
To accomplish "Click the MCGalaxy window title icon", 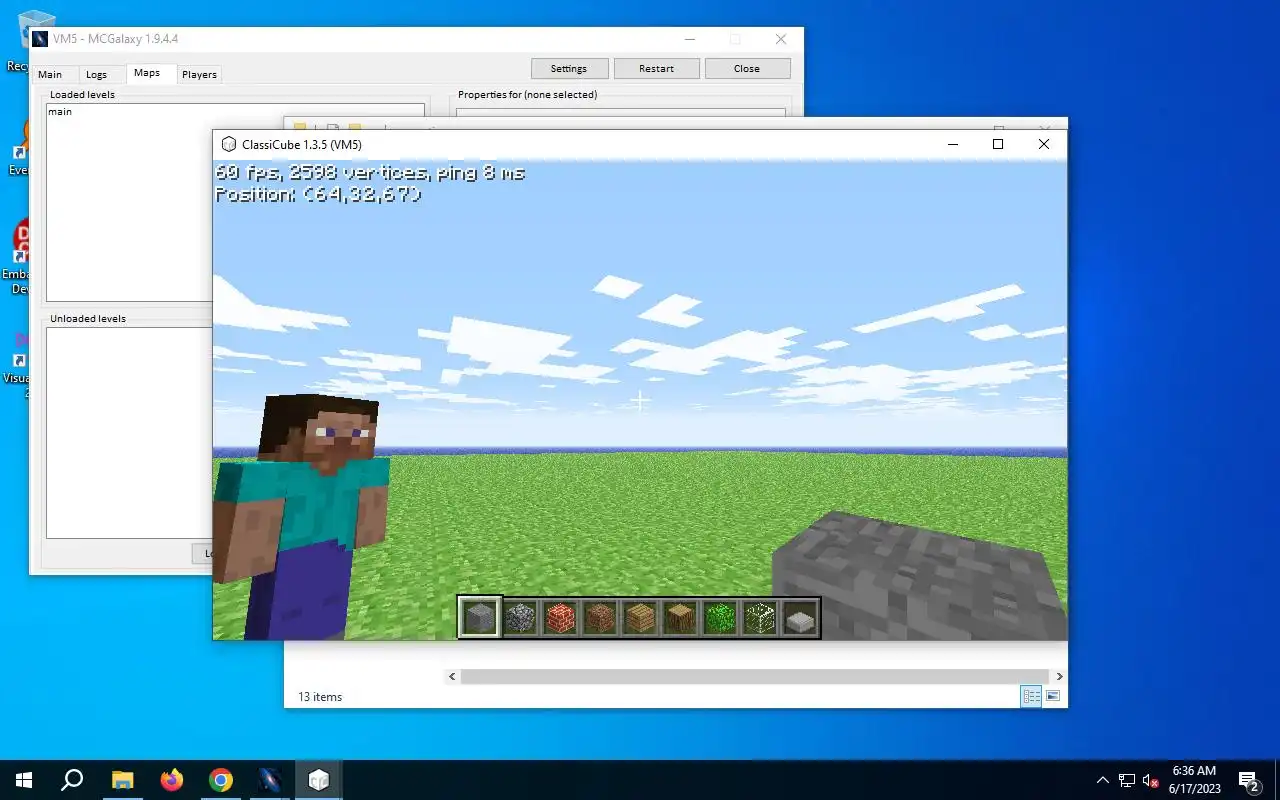I will click(x=40, y=39).
